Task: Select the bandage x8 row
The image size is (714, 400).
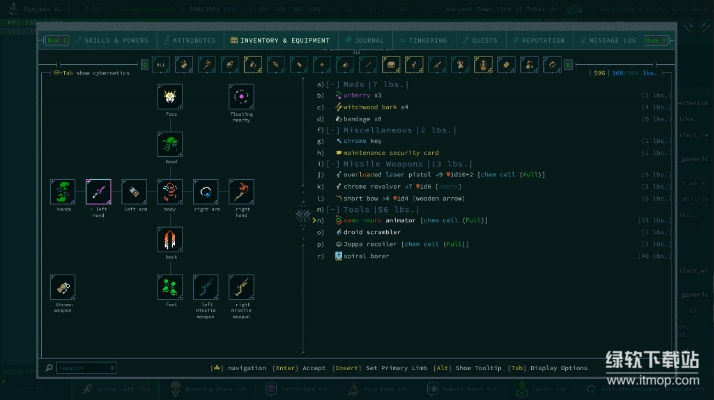Action: 494,119
